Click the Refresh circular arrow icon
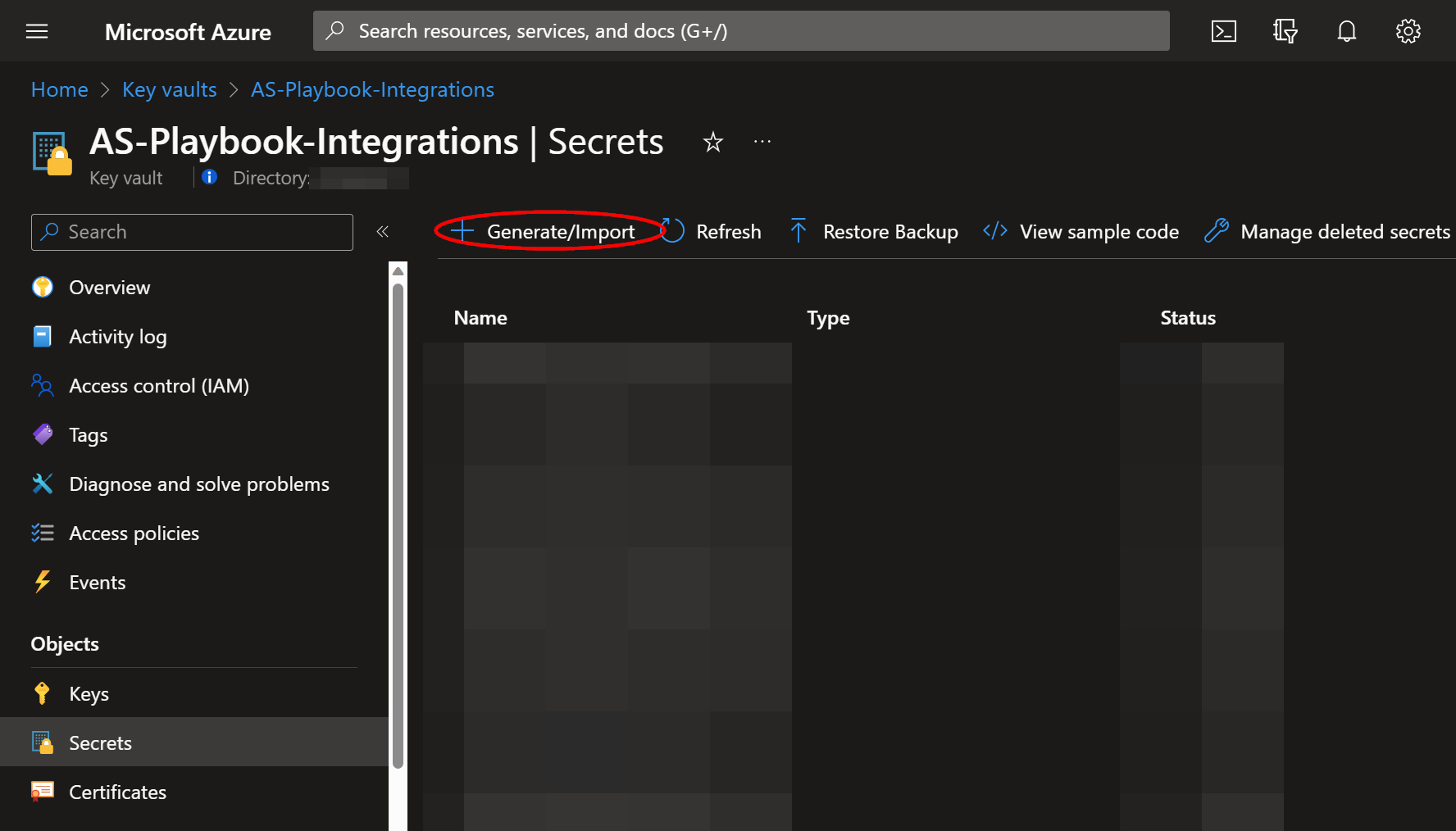The image size is (1456, 831). coord(672,231)
